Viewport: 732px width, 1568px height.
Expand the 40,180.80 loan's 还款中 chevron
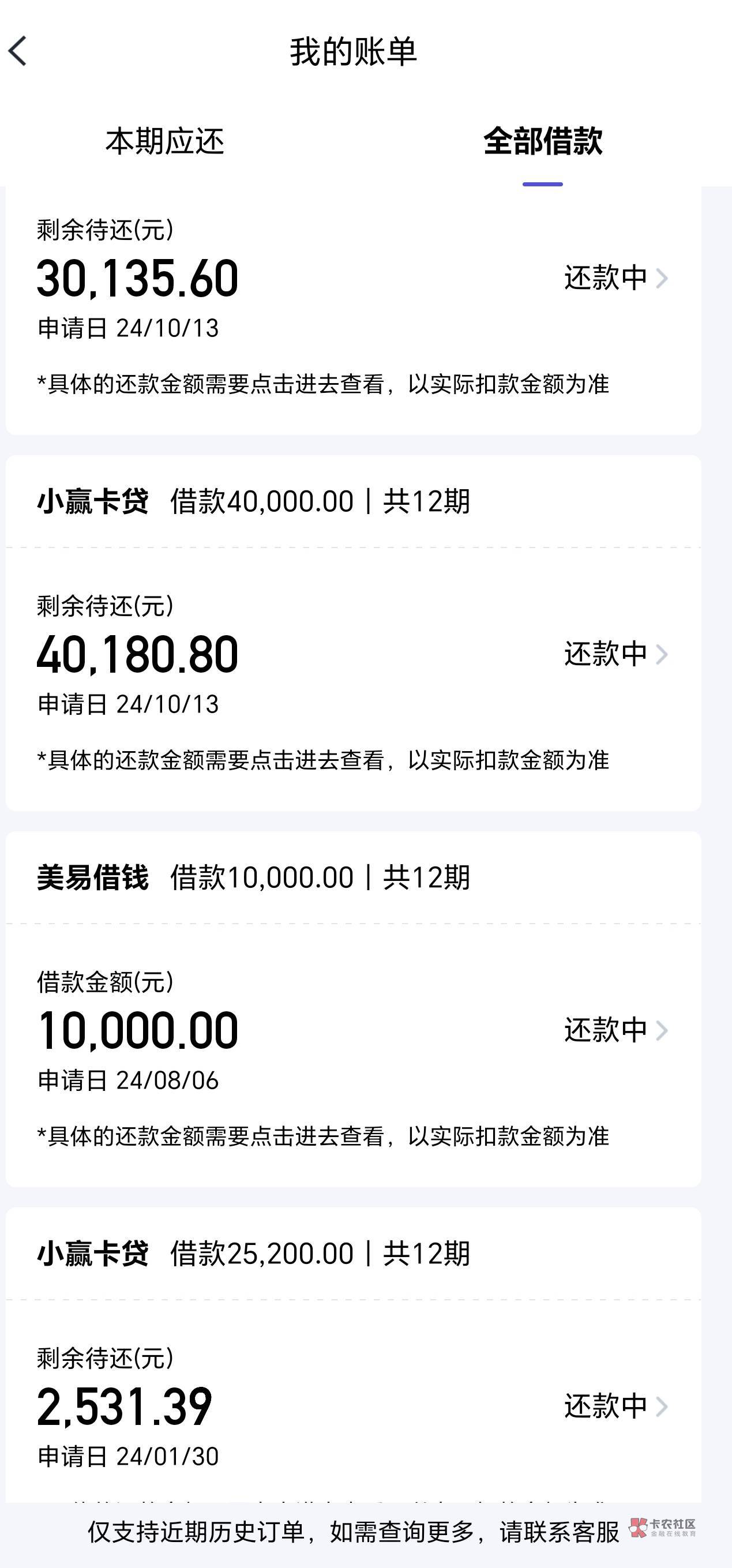click(662, 654)
